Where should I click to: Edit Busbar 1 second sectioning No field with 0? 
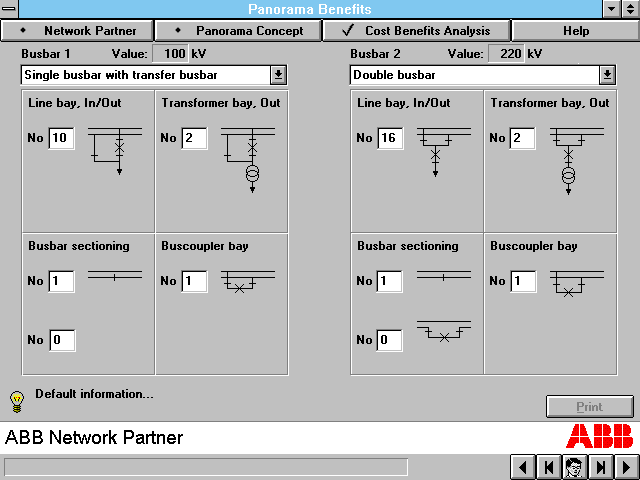[x=62, y=340]
